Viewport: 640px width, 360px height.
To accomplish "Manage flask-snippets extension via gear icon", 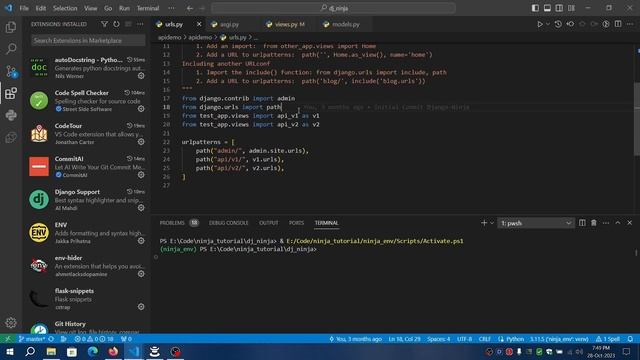I will tap(141, 307).
